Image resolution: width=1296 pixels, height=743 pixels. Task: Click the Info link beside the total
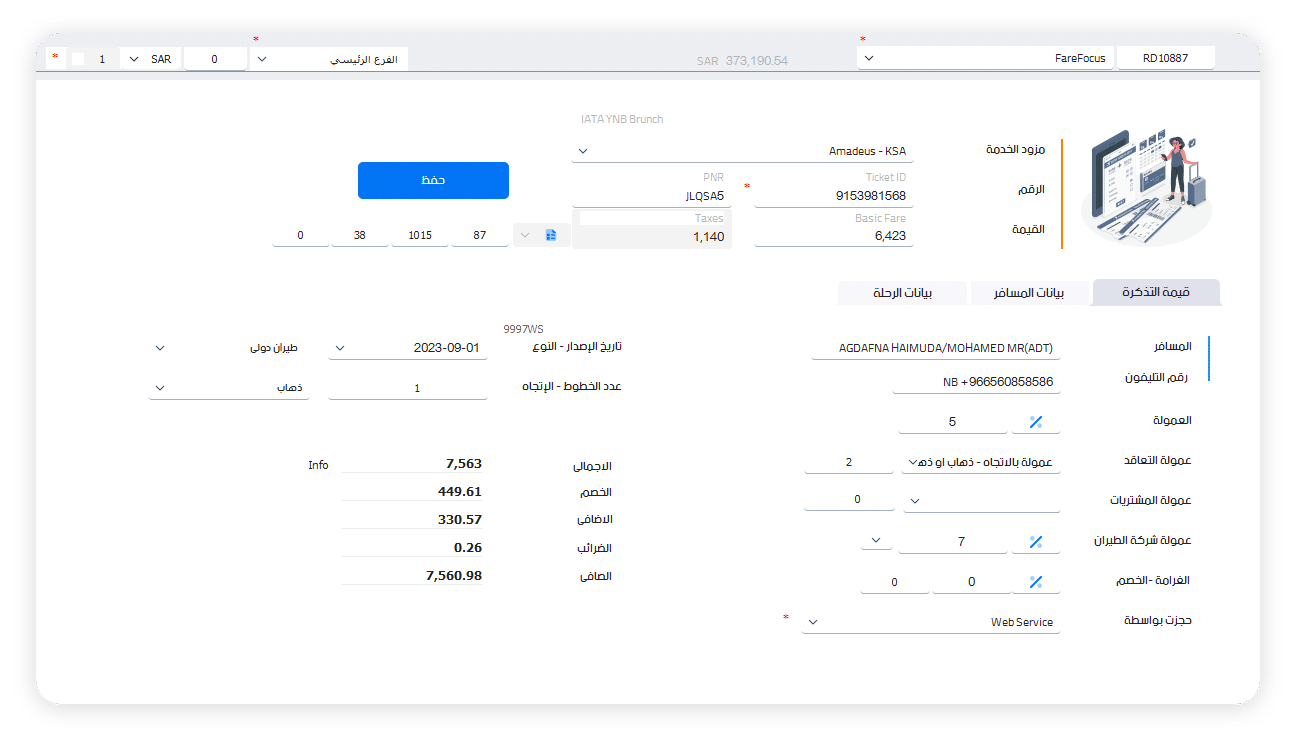(318, 465)
